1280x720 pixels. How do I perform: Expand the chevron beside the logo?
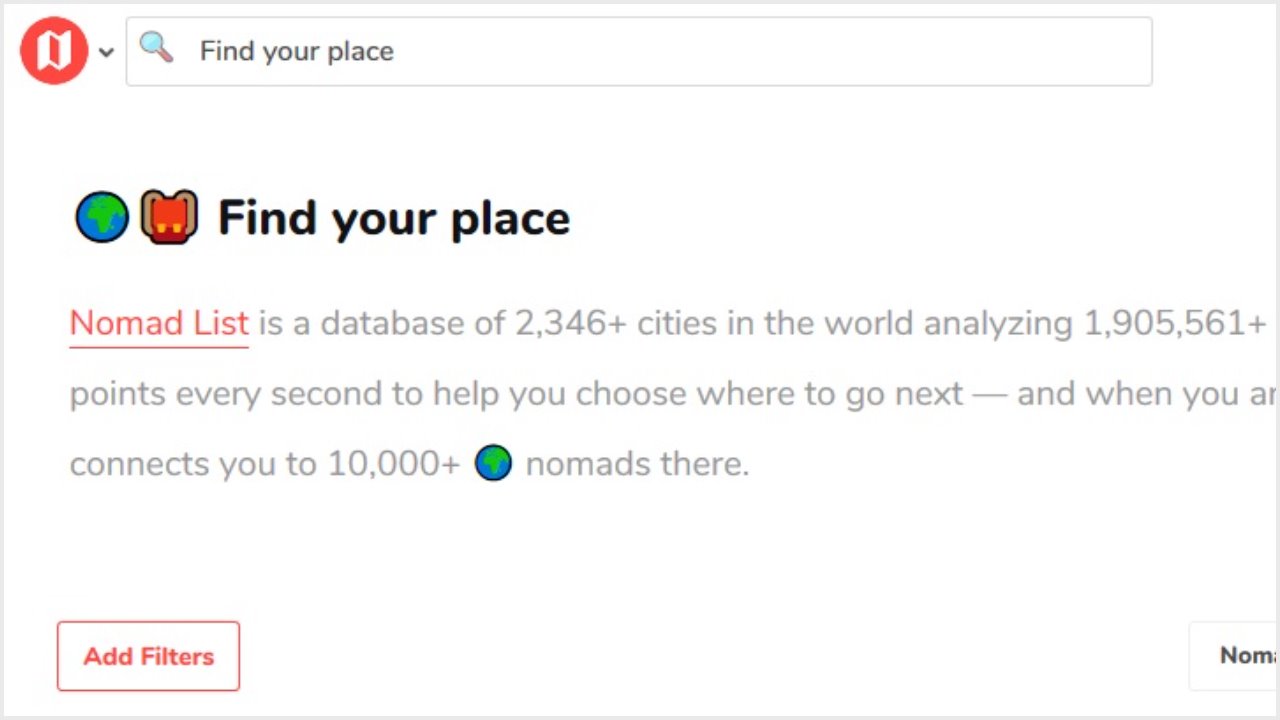[106, 53]
